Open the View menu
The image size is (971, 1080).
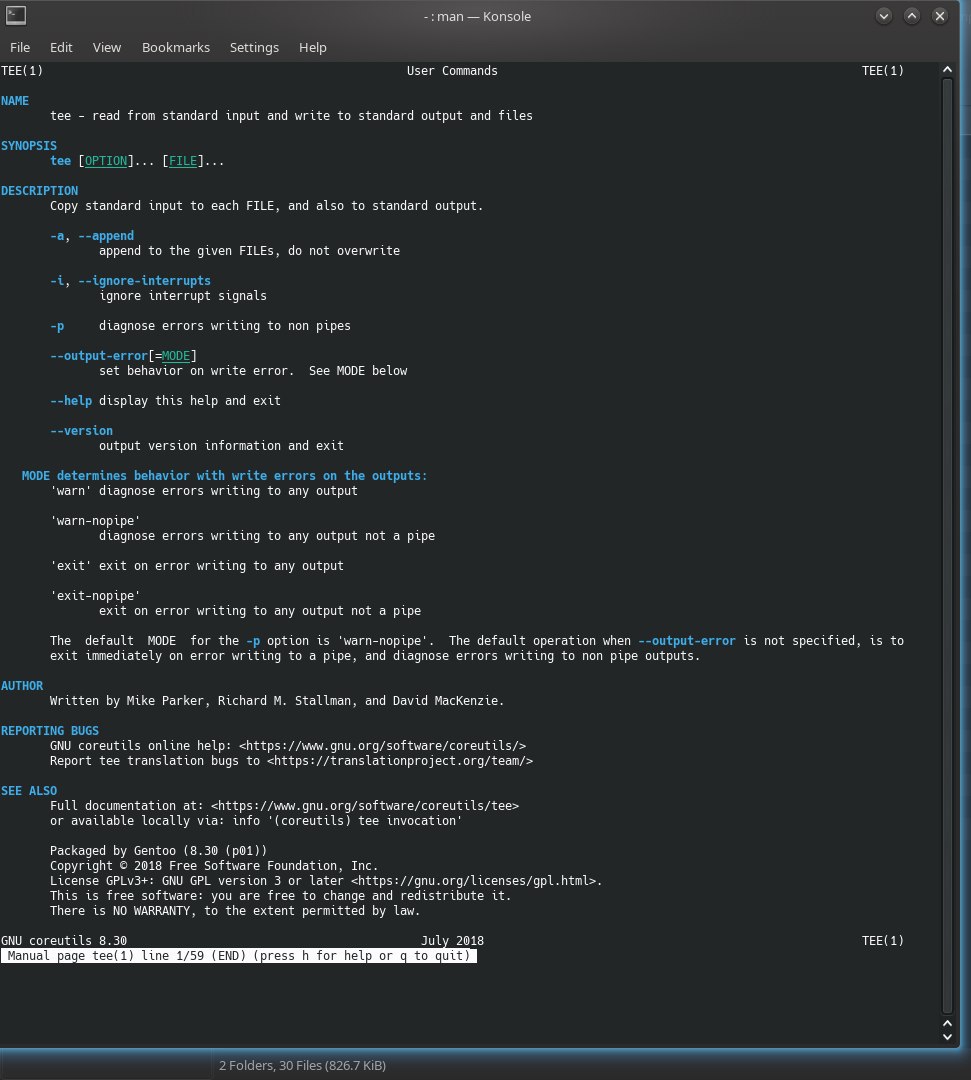pyautogui.click(x=107, y=48)
